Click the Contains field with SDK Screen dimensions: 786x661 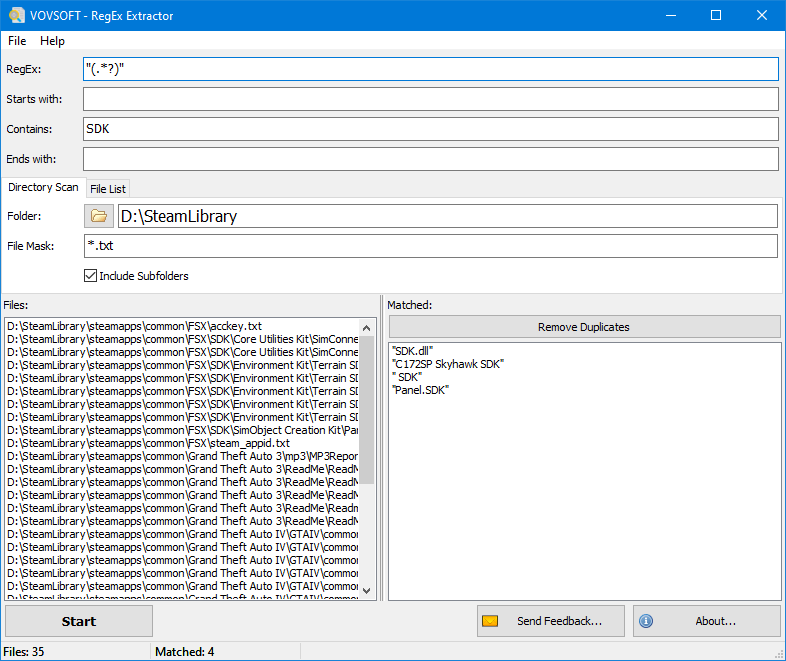tap(431, 129)
